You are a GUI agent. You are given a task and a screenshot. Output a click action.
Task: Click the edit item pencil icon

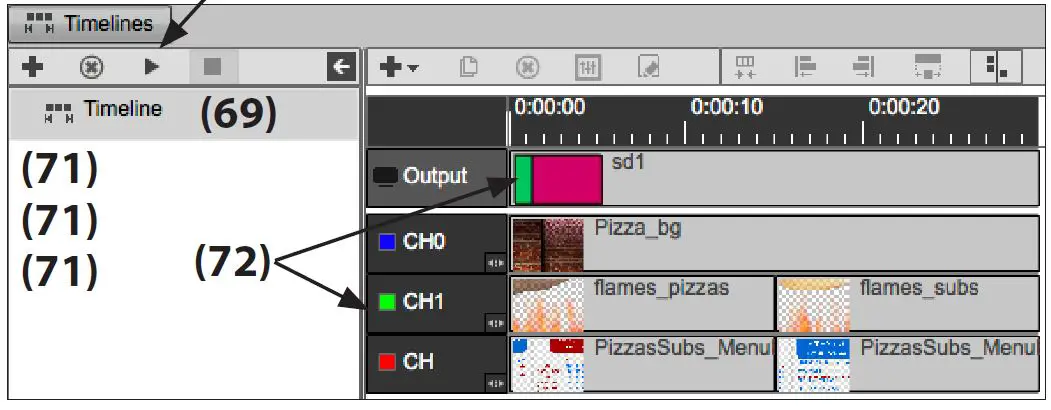click(x=648, y=67)
